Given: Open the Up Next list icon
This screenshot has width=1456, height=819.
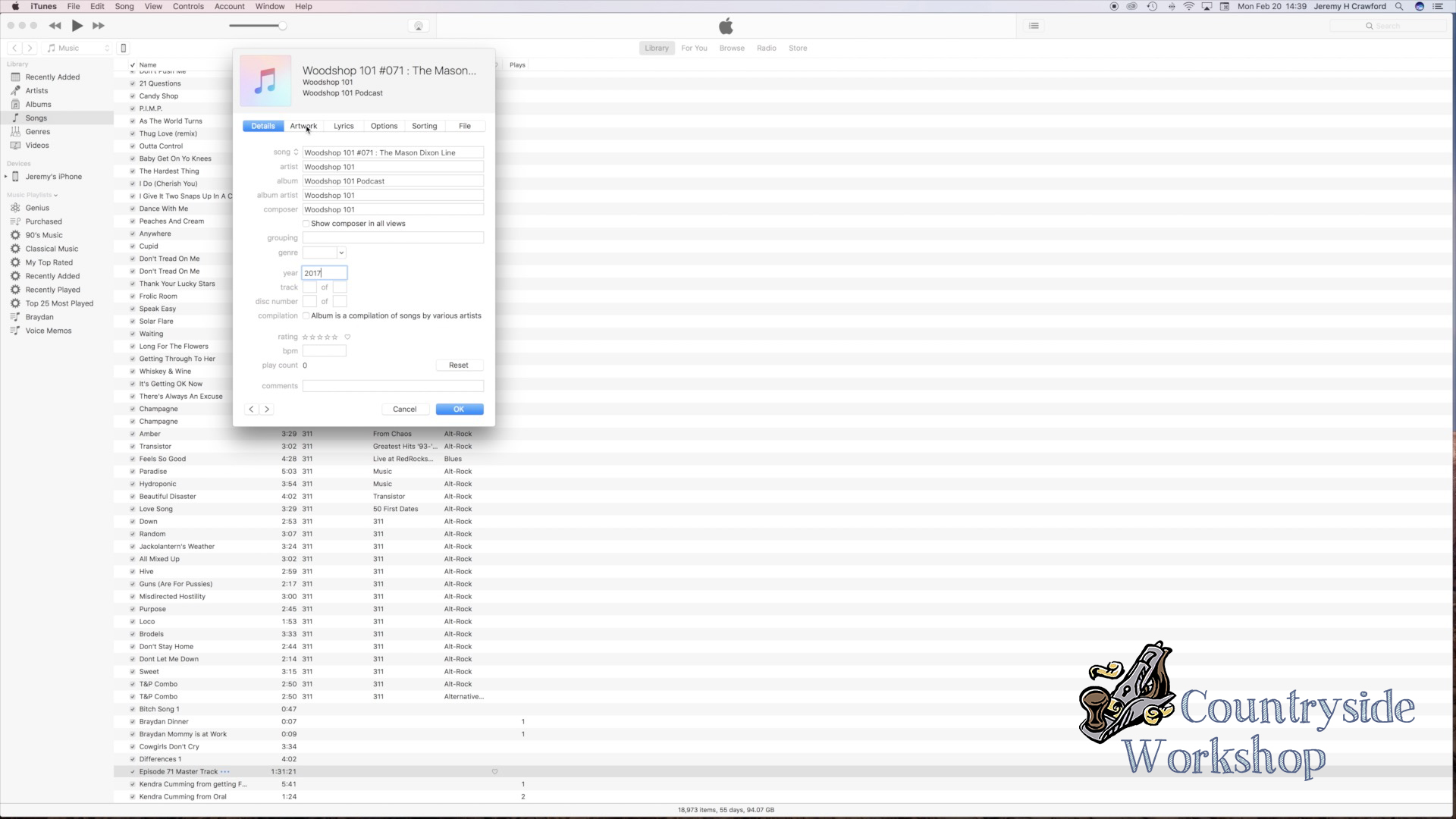Looking at the screenshot, I should coord(1034,26).
